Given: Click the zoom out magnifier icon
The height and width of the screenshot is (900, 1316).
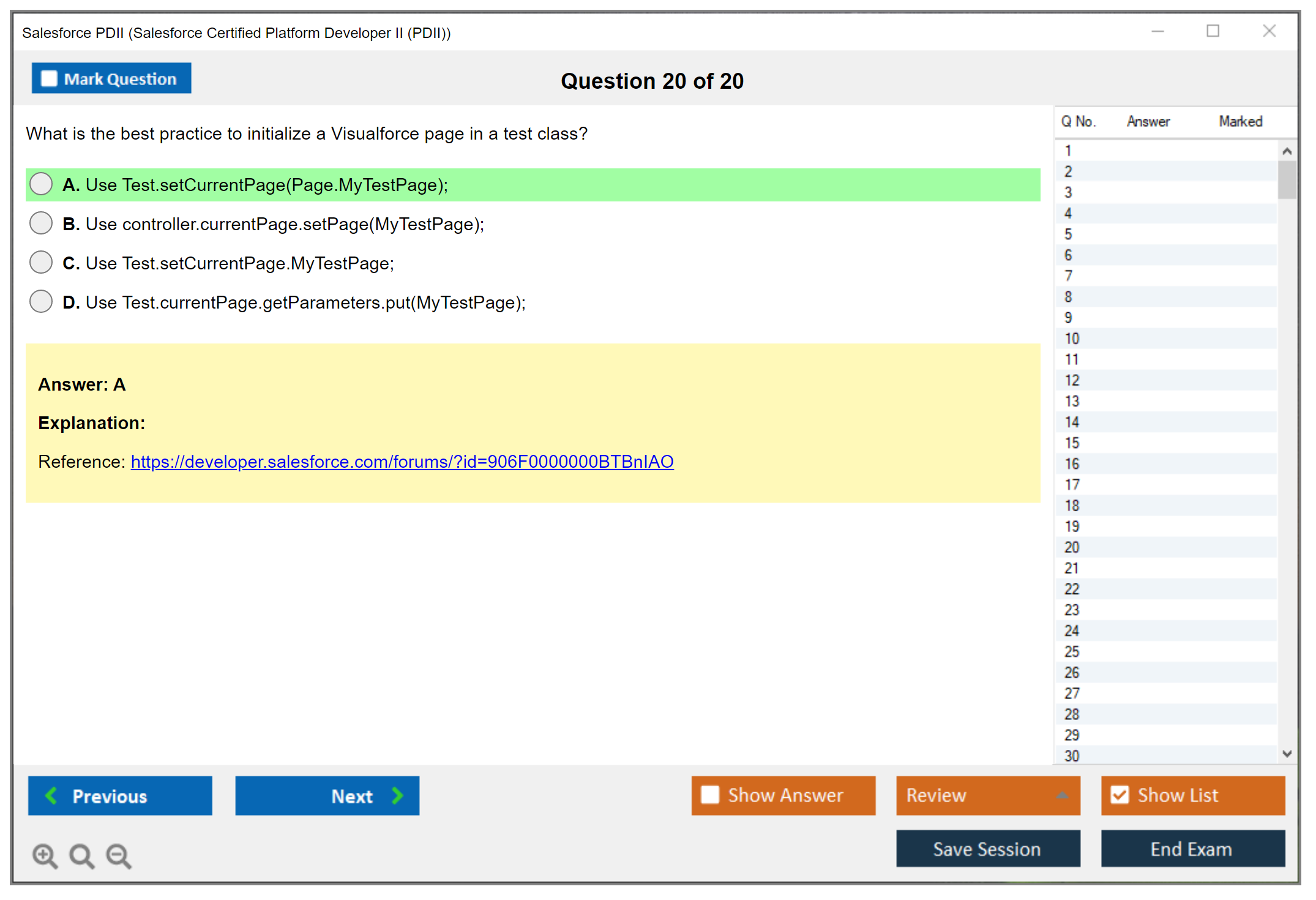Looking at the screenshot, I should [x=119, y=855].
